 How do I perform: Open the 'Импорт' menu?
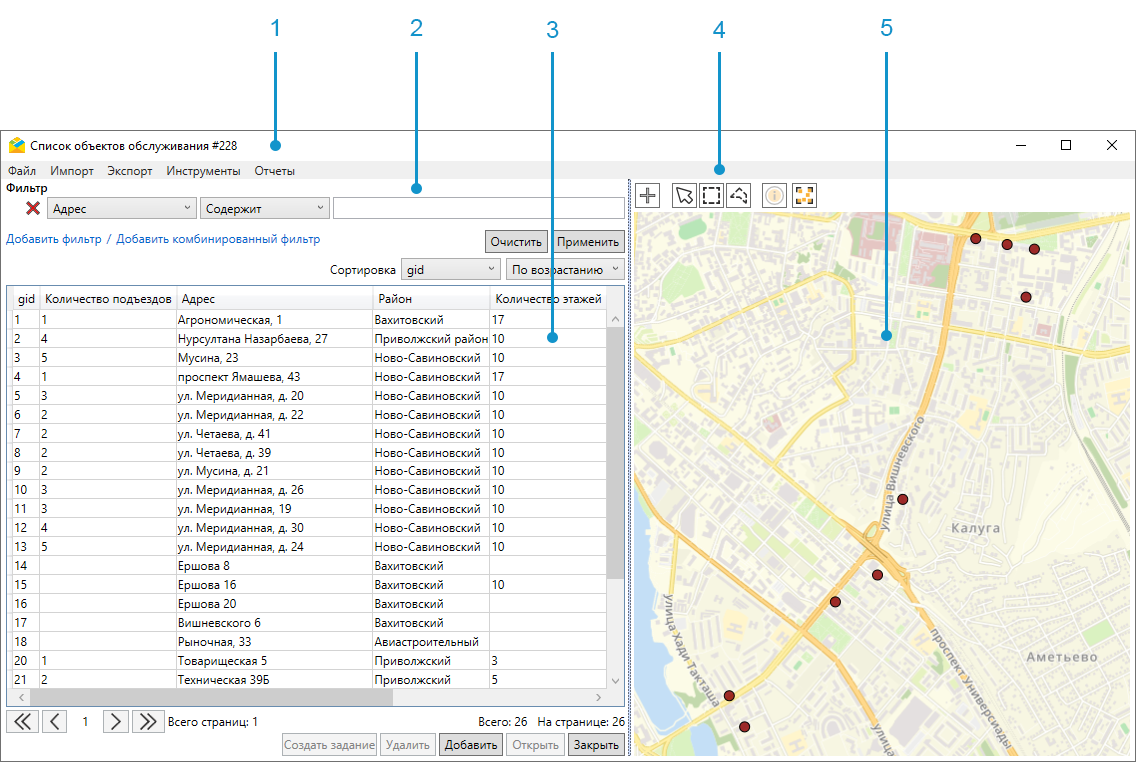[72, 171]
